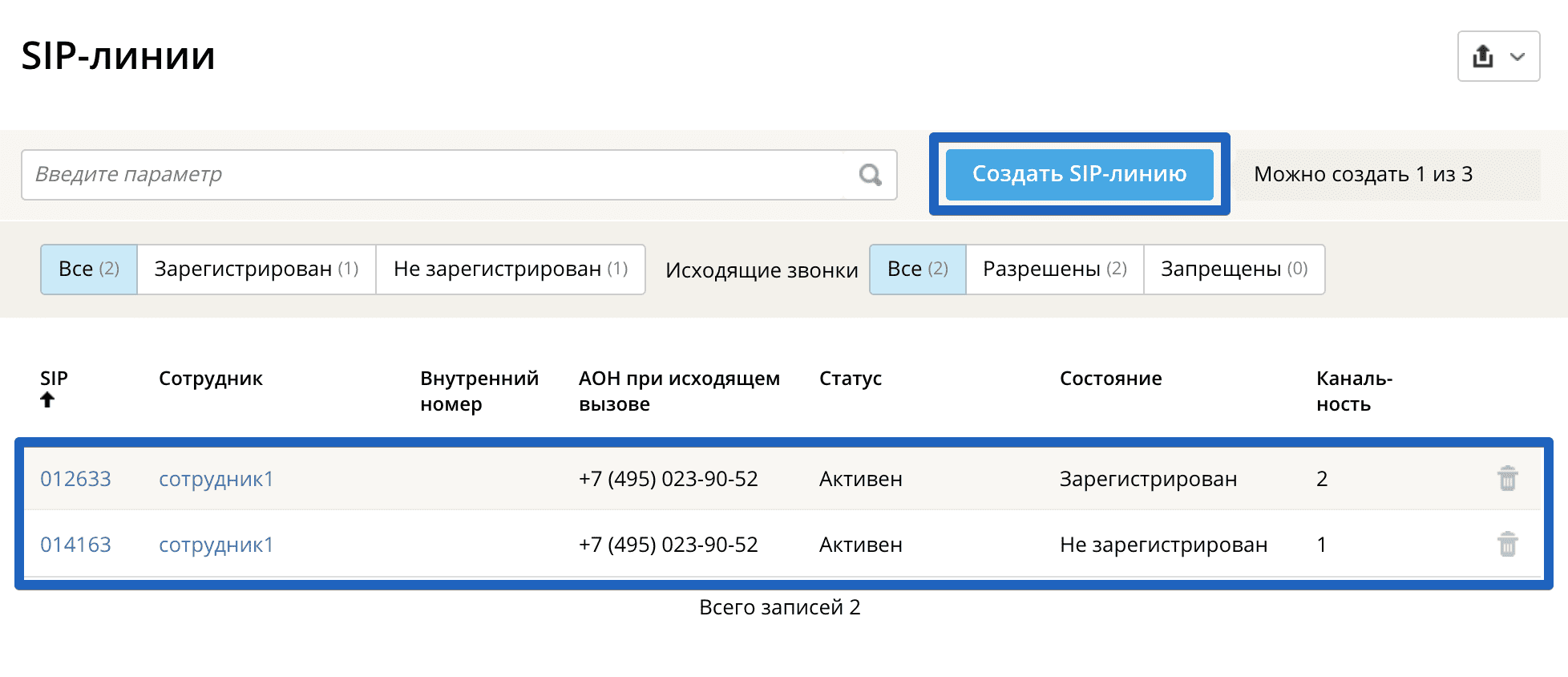The width and height of the screenshot is (1568, 677).
Task: Click channel count '2' in first row
Action: tap(1322, 479)
